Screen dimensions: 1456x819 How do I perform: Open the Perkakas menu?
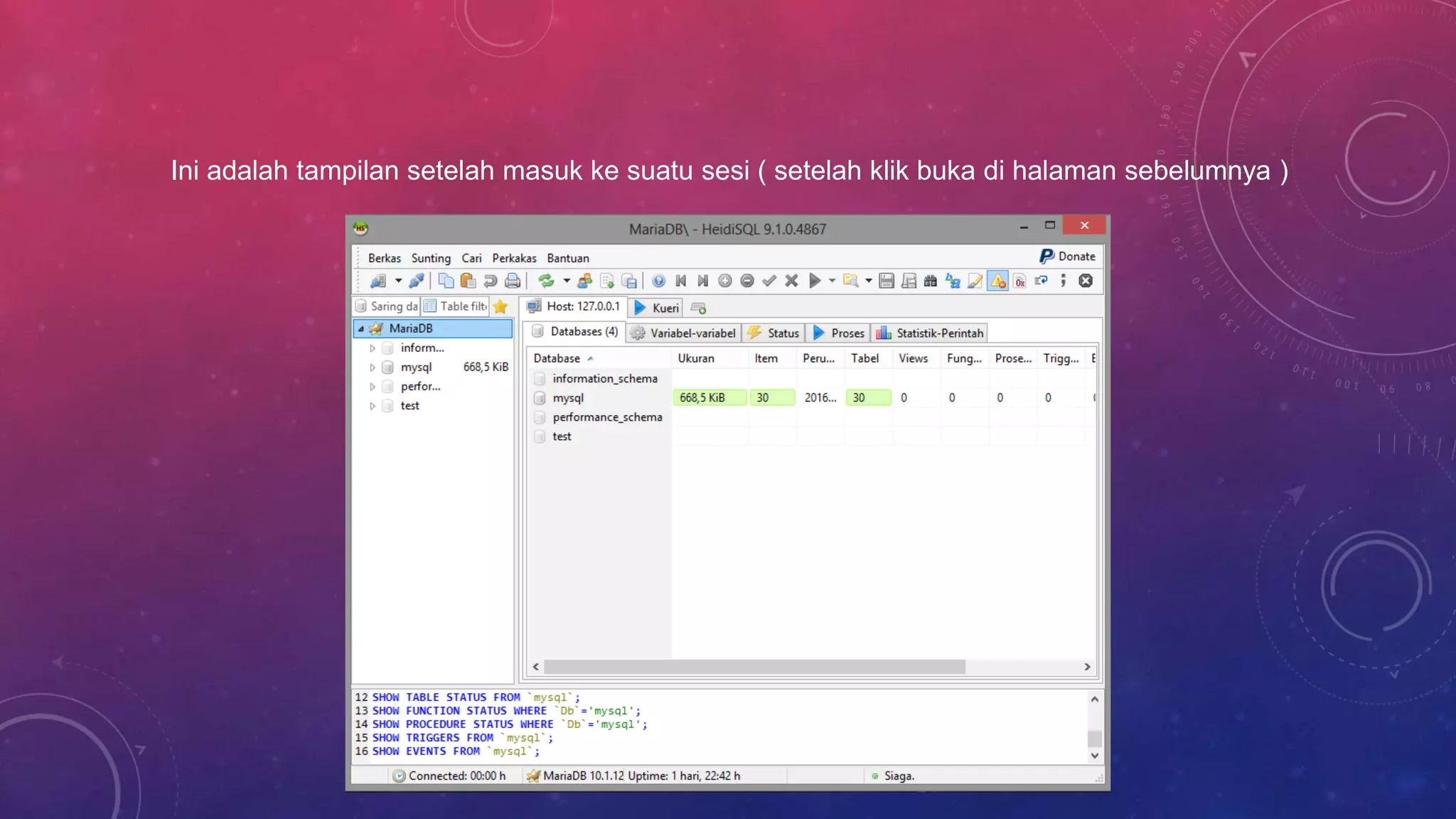(x=514, y=258)
